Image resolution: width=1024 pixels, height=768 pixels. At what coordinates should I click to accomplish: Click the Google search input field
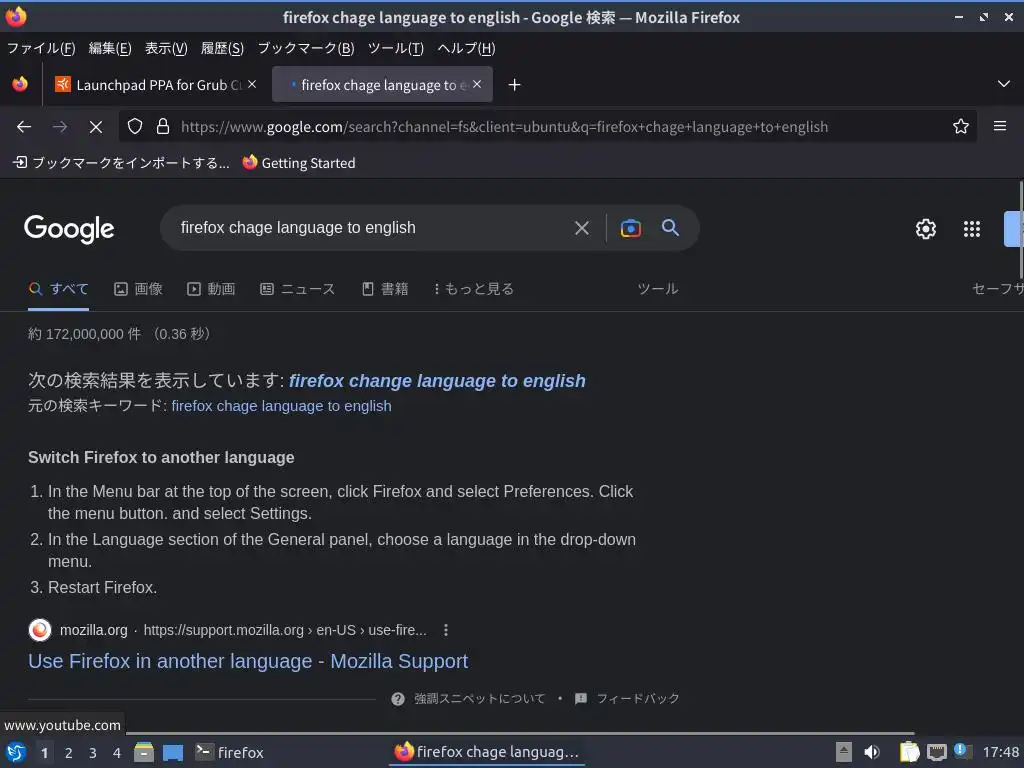372,228
